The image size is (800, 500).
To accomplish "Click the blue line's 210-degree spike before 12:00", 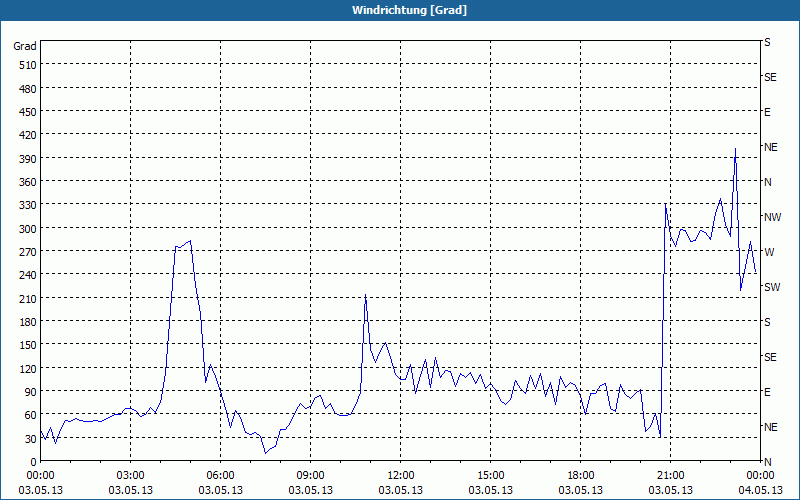I will point(365,295).
